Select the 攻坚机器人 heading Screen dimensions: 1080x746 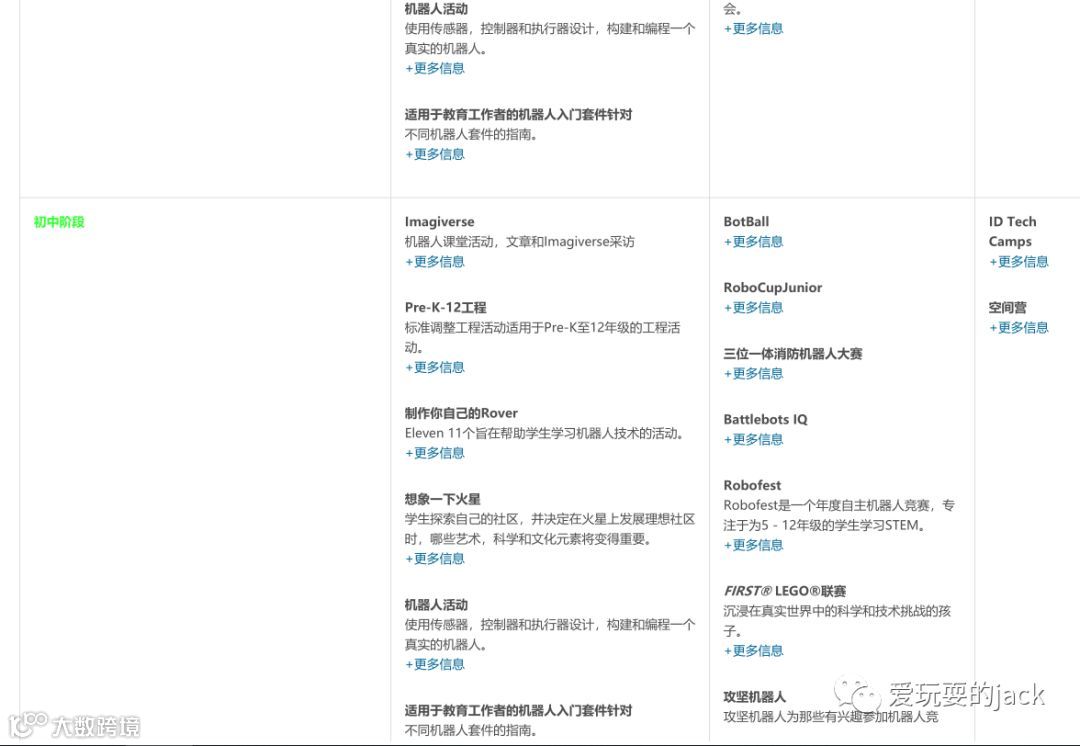coord(755,696)
